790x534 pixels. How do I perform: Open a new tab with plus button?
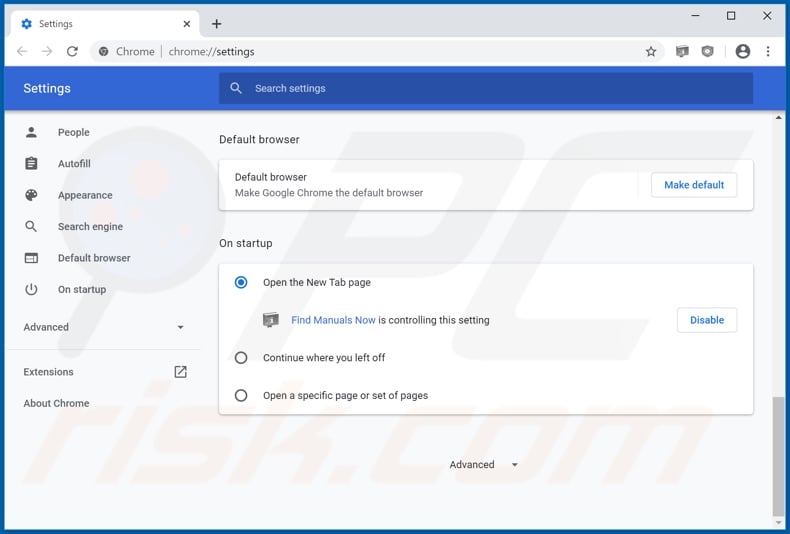[x=217, y=24]
